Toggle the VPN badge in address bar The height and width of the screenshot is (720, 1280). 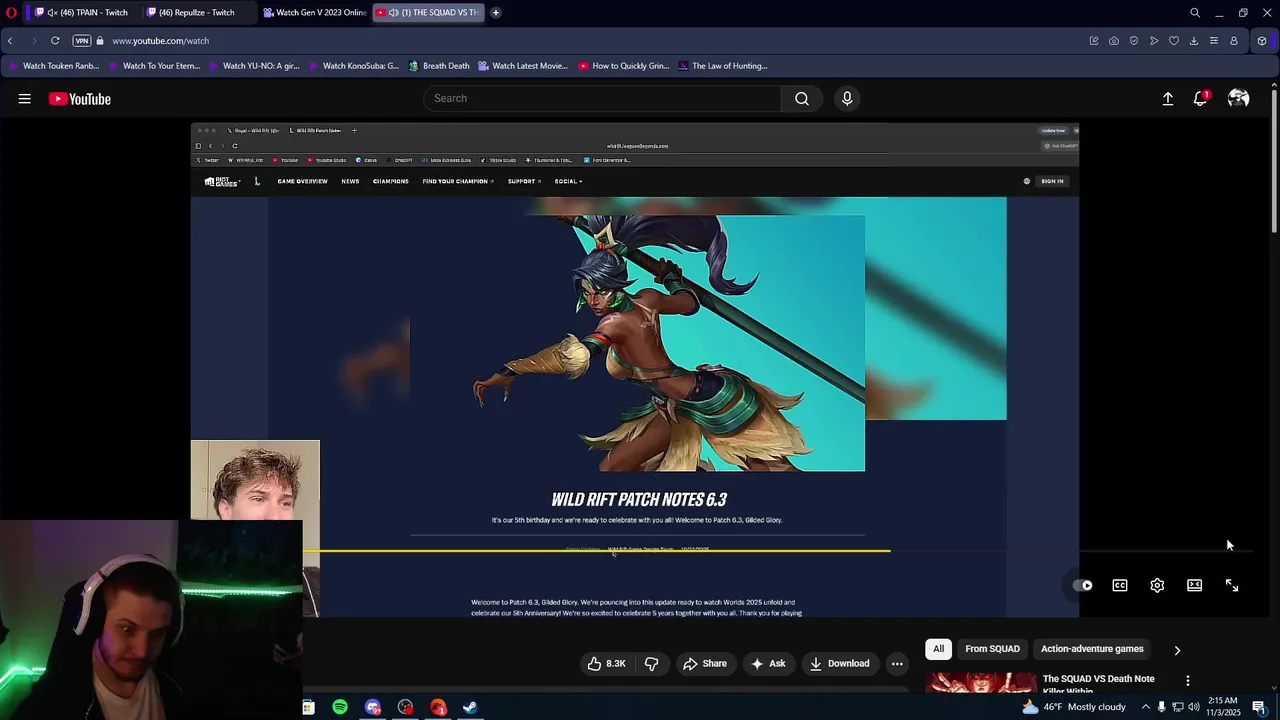pos(82,41)
